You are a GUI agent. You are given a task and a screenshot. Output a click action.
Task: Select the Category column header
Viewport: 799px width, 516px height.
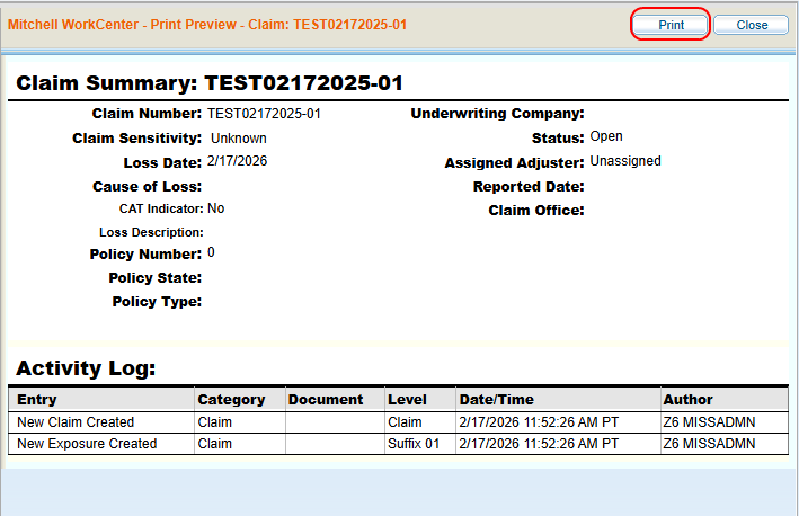click(x=231, y=399)
